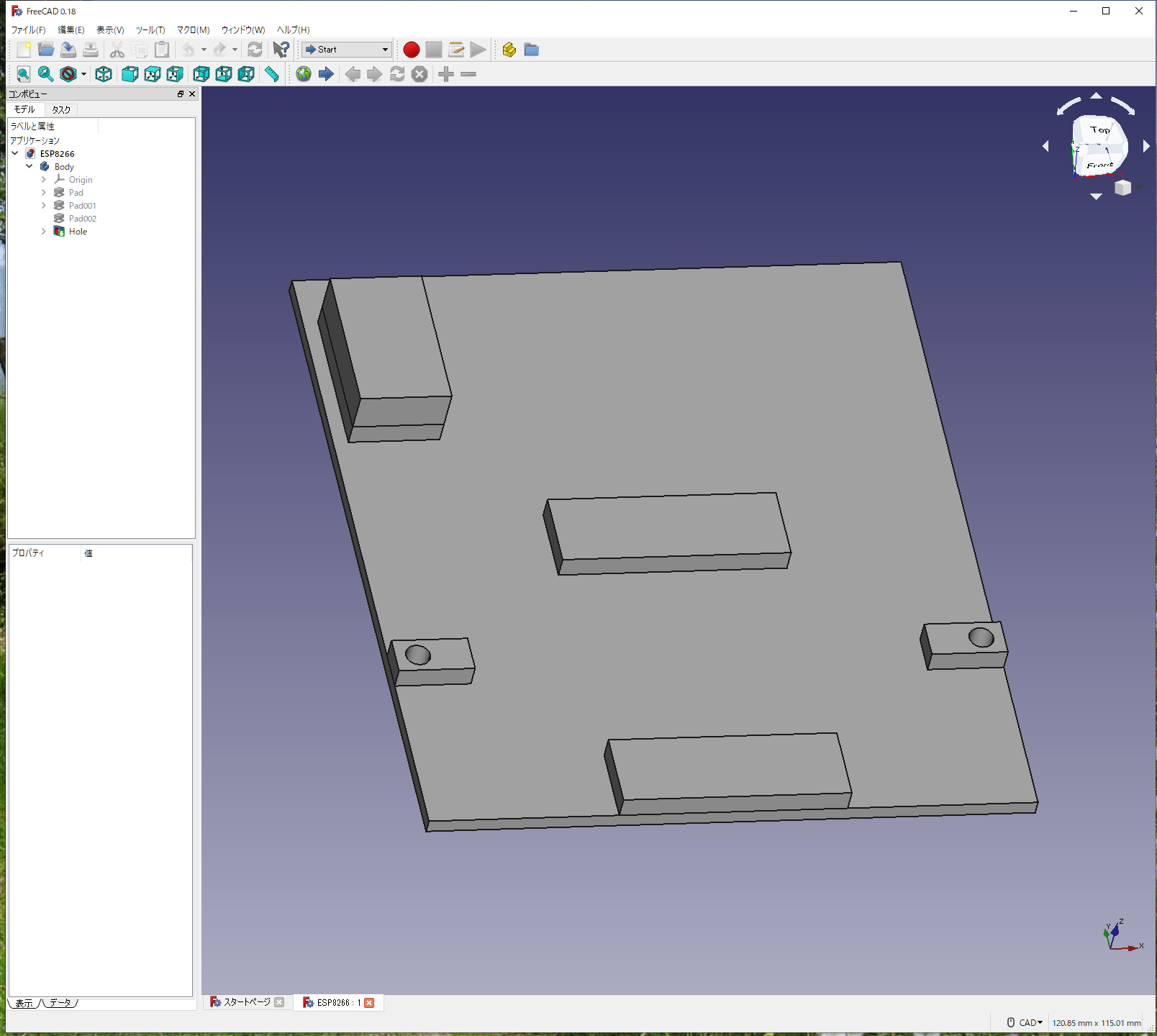Fit selection with magnifier icon
The width and height of the screenshot is (1157, 1036).
pyautogui.click(x=46, y=74)
